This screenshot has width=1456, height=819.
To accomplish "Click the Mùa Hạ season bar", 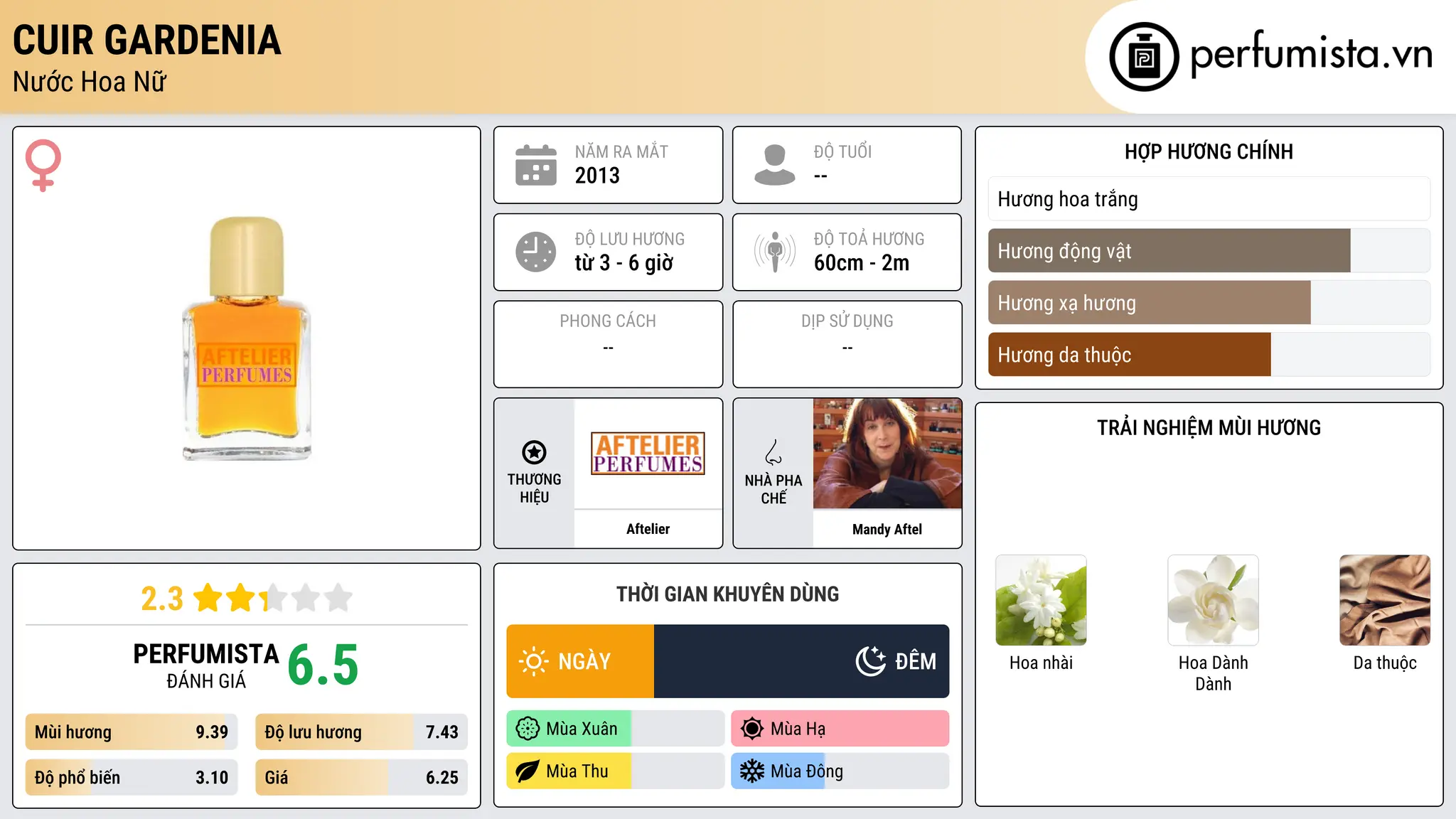I will click(x=840, y=729).
